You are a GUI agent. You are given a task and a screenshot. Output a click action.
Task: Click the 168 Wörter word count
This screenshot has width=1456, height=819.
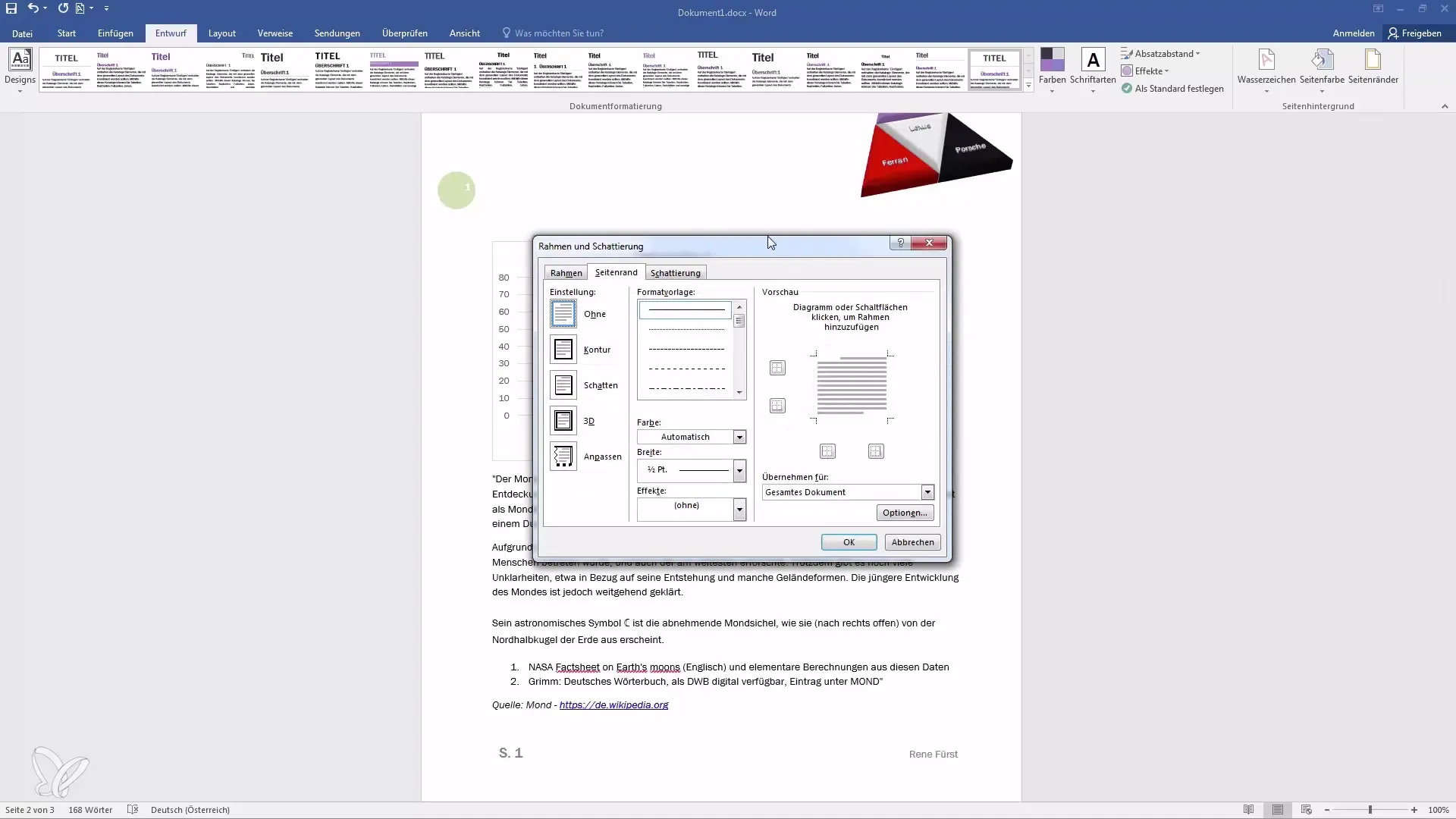point(90,810)
